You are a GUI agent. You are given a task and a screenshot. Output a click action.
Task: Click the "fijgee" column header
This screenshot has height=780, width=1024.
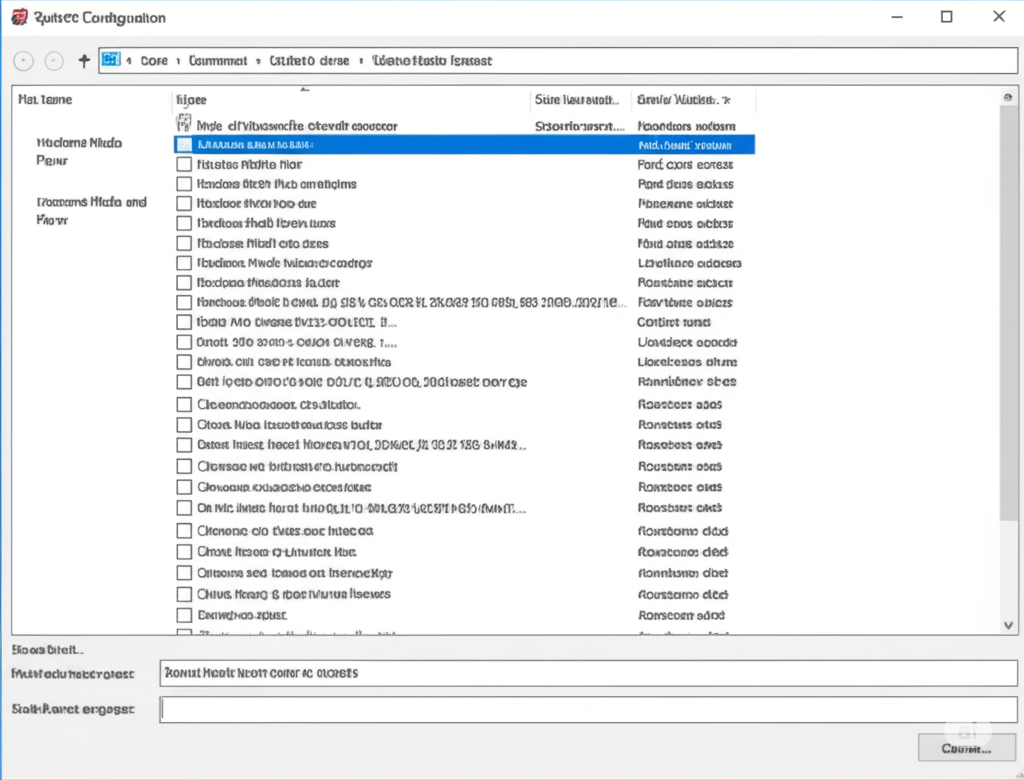click(x=351, y=100)
